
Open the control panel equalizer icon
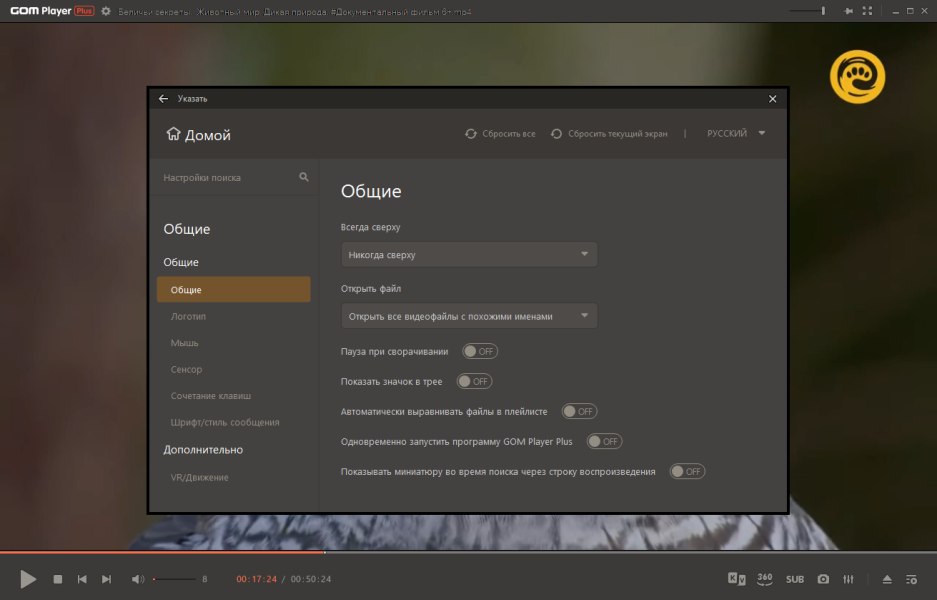coord(848,578)
